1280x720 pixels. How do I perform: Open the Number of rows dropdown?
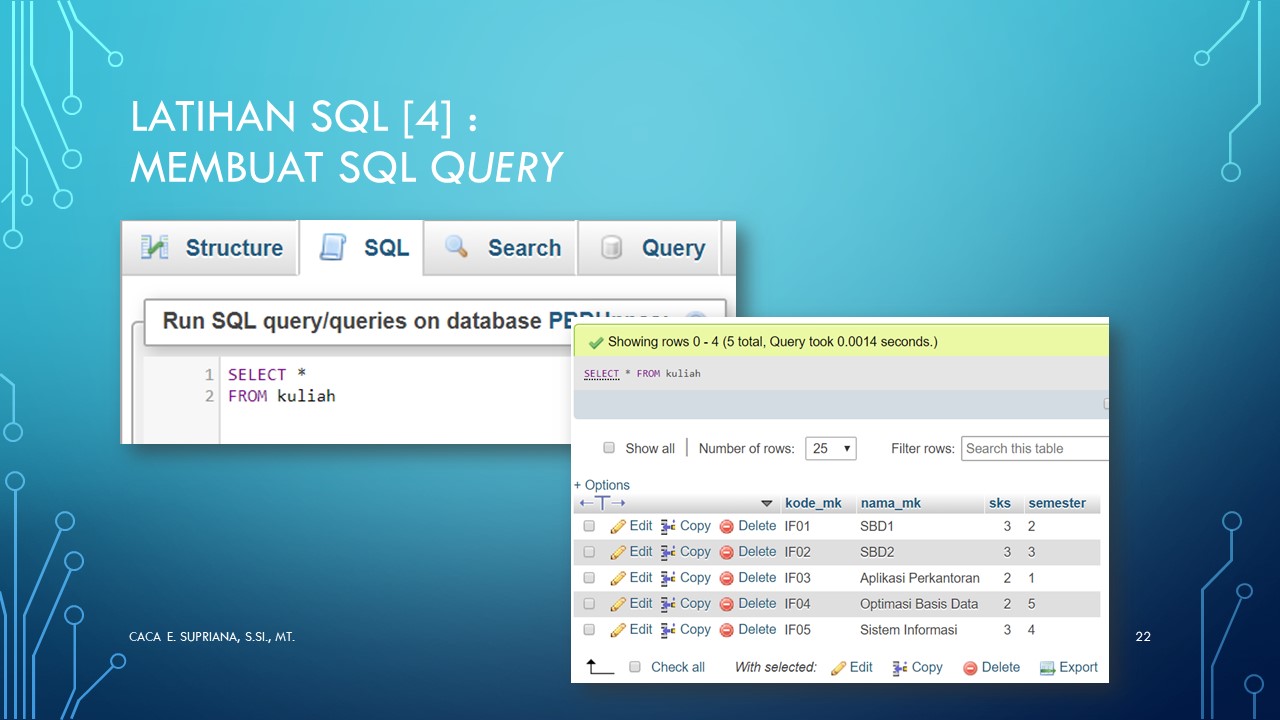830,448
